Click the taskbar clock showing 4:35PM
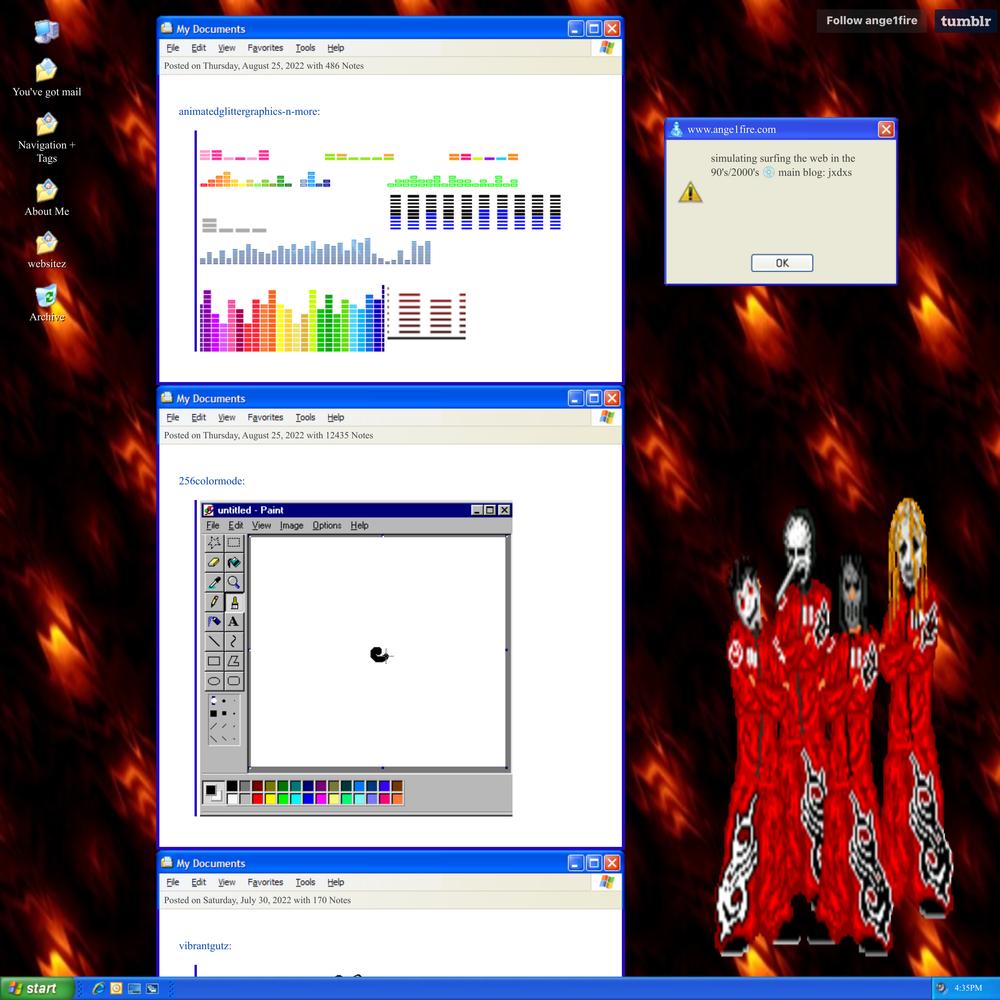The image size is (1000, 1000). click(x=968, y=988)
